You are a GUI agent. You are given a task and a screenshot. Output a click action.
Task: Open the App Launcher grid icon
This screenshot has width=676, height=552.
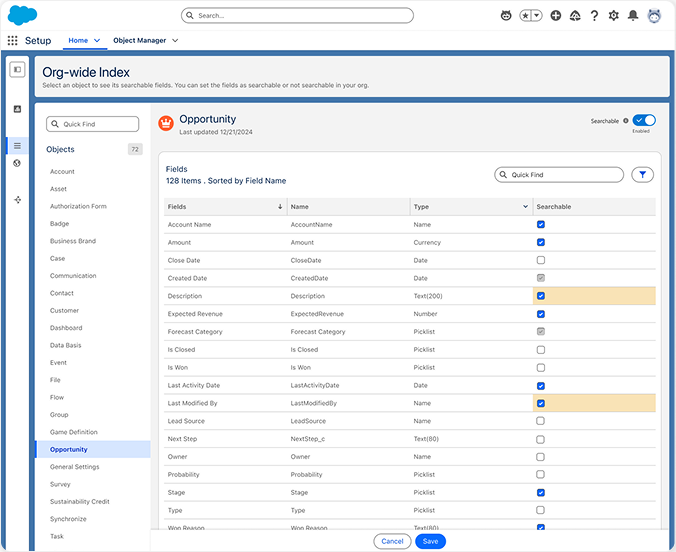13,41
